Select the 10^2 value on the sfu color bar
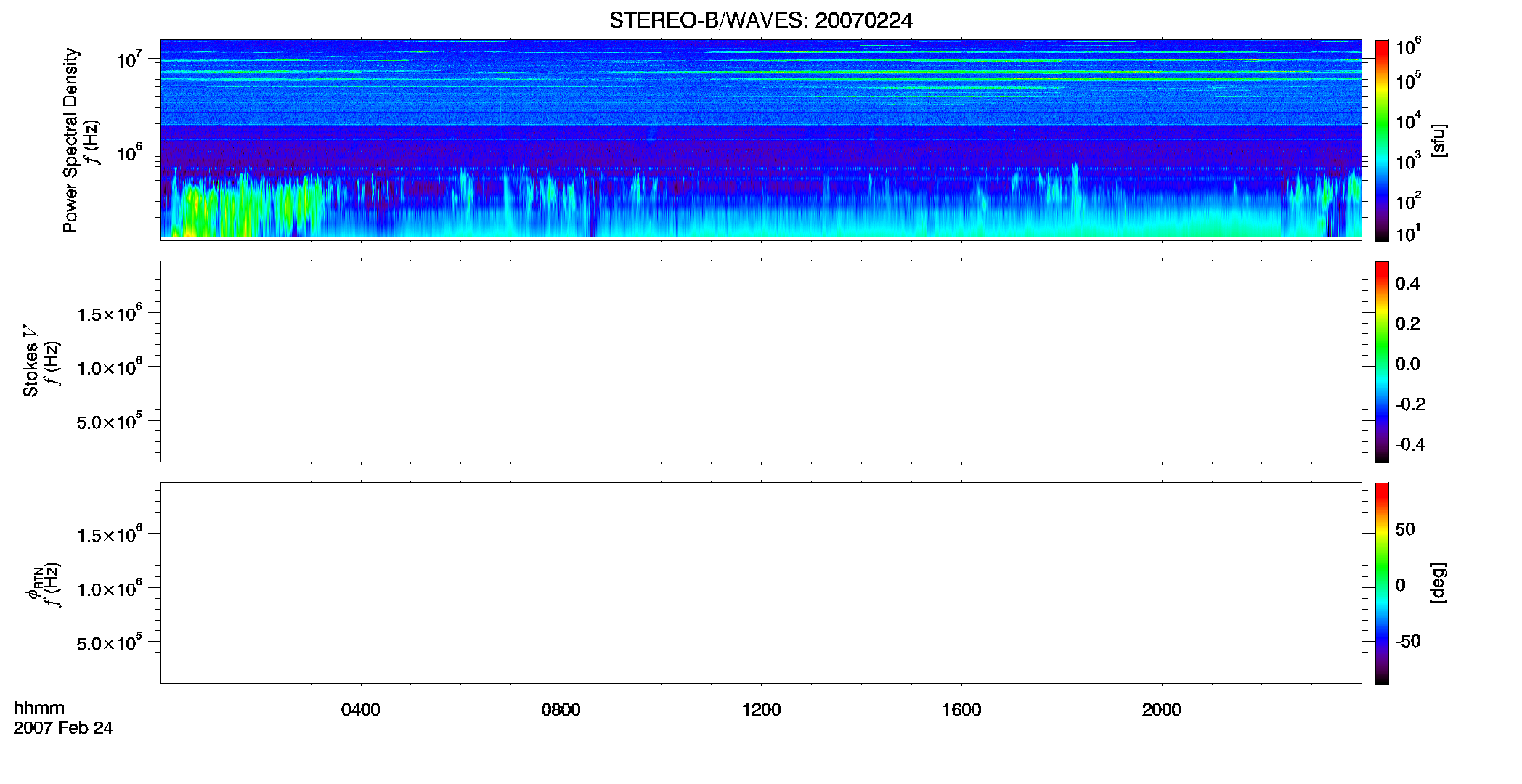This screenshot has width=1522, height=784. coord(1409,201)
